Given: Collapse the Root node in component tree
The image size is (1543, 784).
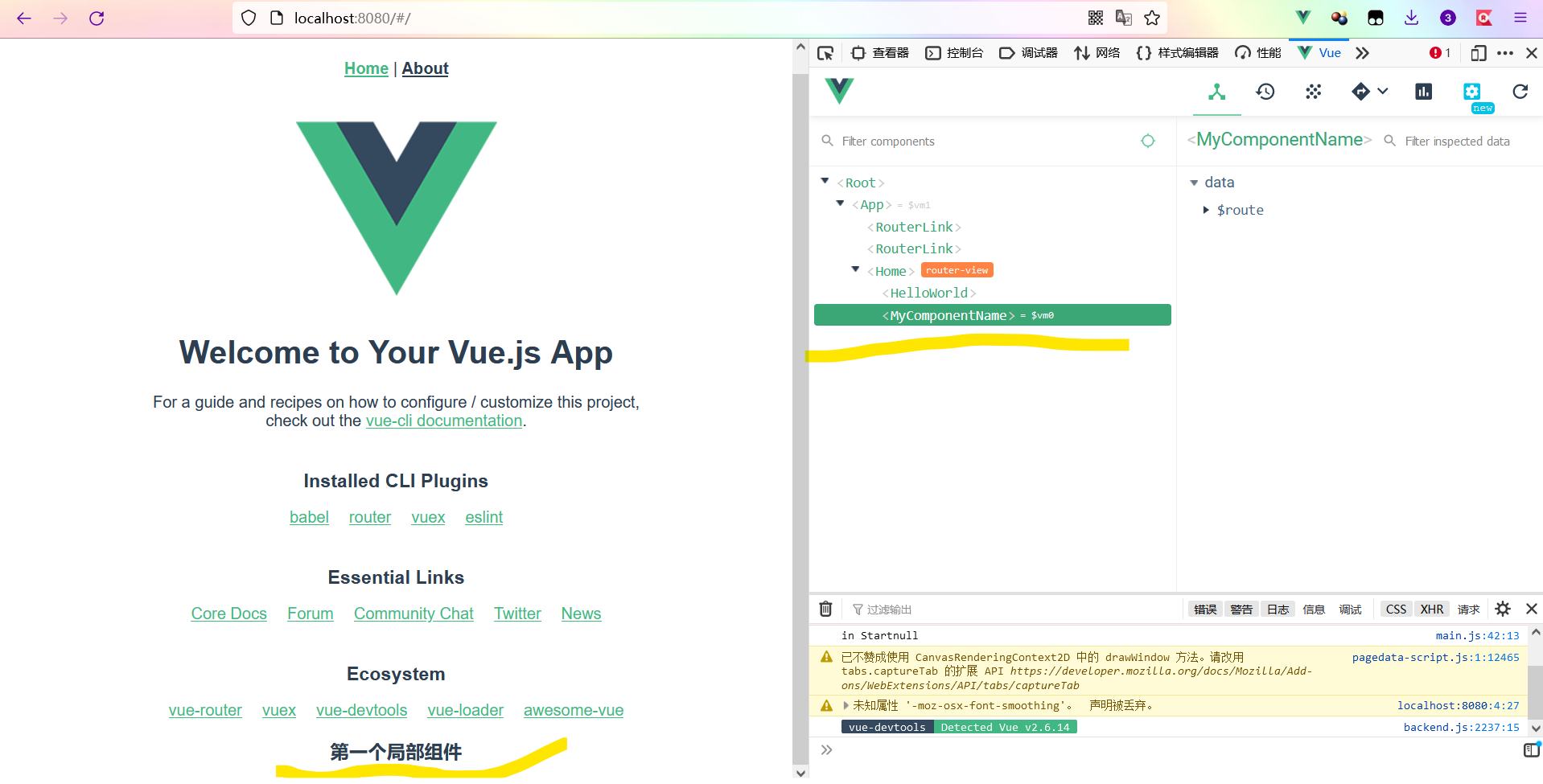Looking at the screenshot, I should (x=825, y=181).
